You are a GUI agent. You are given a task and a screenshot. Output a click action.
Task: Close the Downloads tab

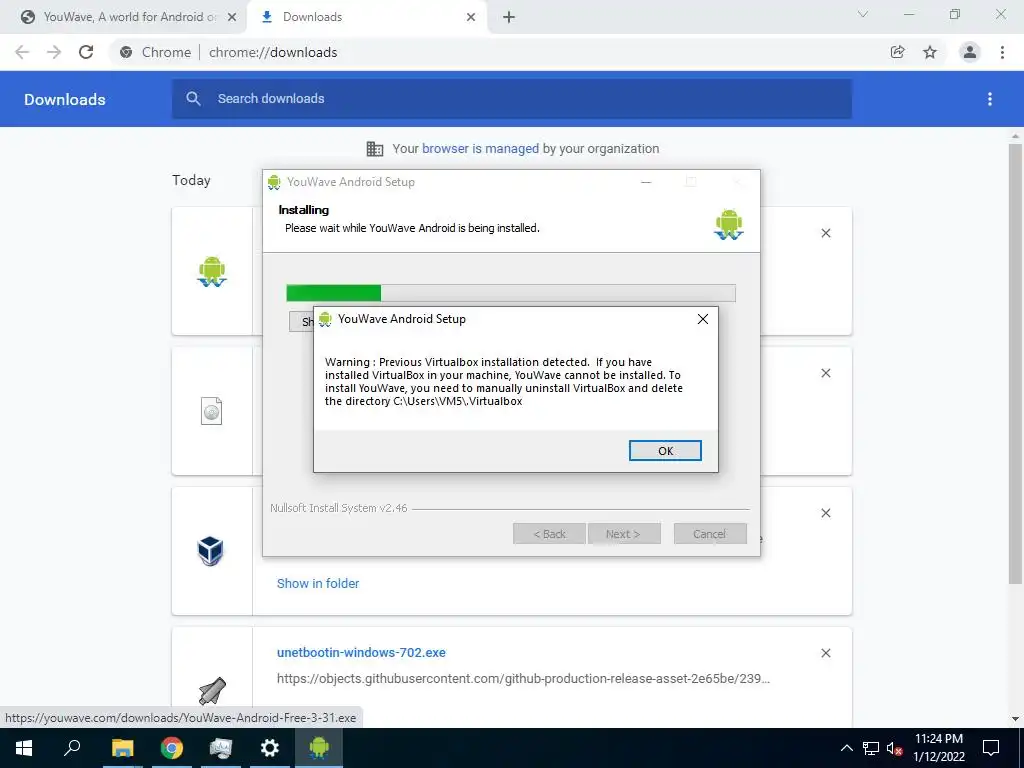click(471, 18)
